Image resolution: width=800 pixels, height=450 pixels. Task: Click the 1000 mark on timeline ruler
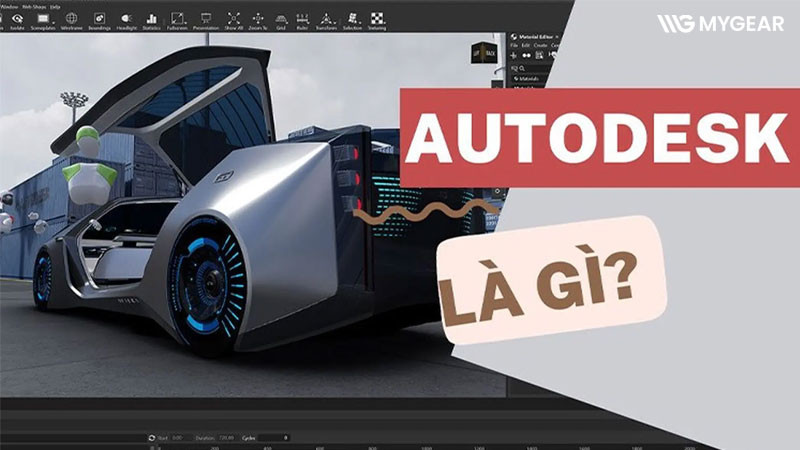tap(426, 447)
